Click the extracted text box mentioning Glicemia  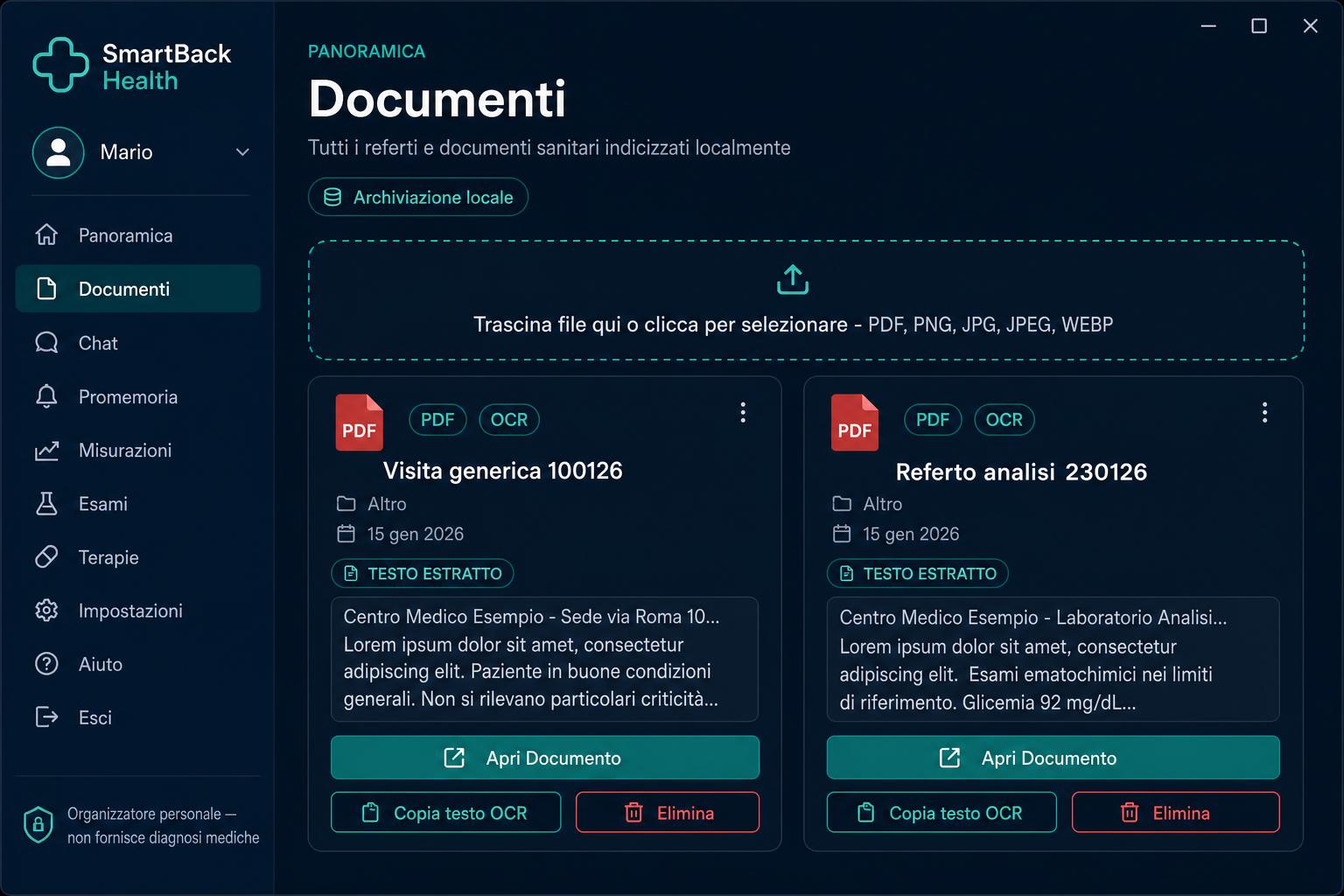(x=1053, y=659)
